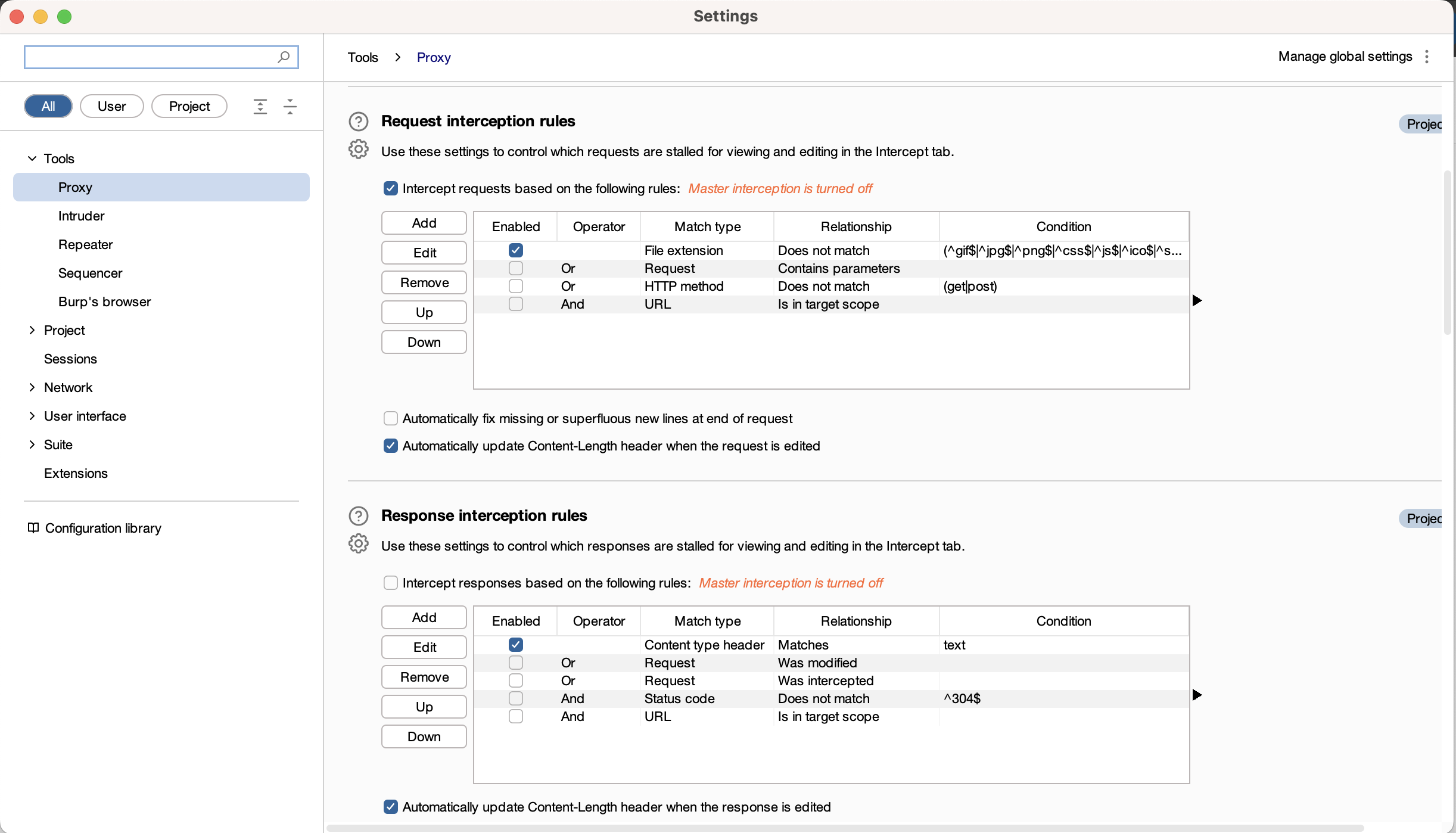The height and width of the screenshot is (833, 1456).
Task: Click the arrow right of response rules table
Action: tap(1197, 695)
